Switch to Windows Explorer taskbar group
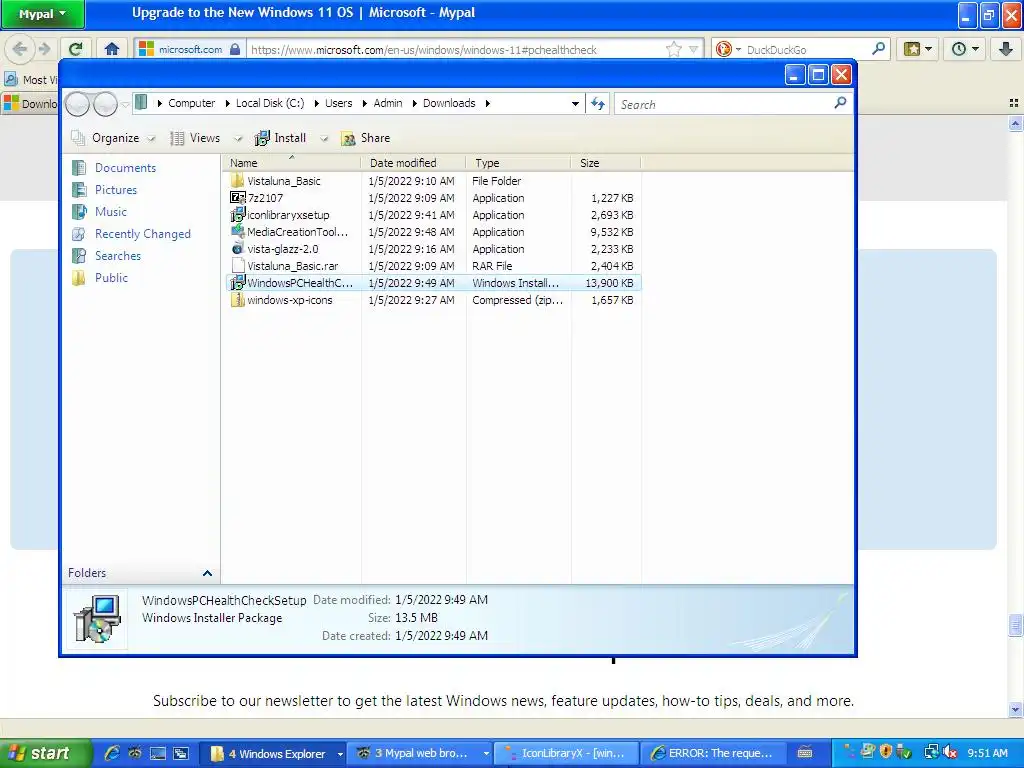 (x=272, y=754)
